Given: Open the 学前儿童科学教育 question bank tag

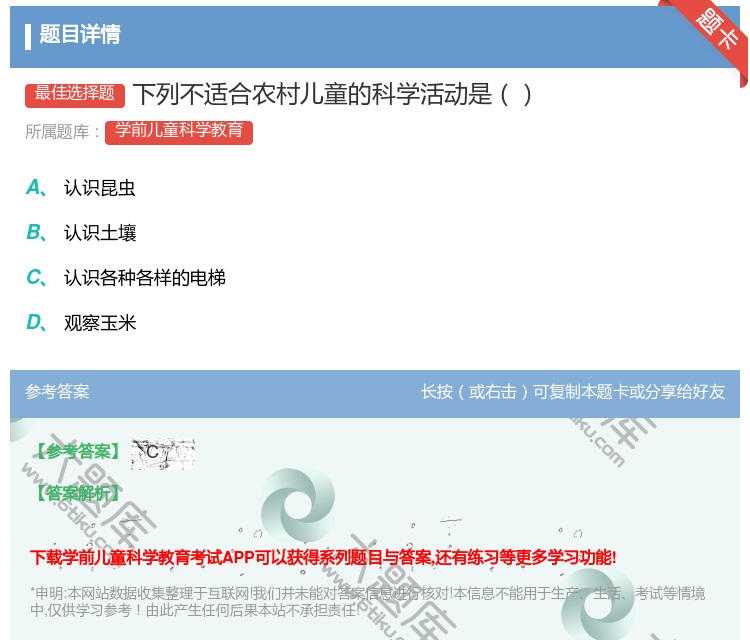Looking at the screenshot, I should 179,132.
